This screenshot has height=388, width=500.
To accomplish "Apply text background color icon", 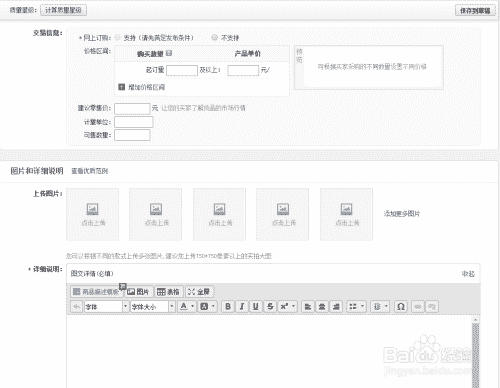I will click(x=204, y=306).
